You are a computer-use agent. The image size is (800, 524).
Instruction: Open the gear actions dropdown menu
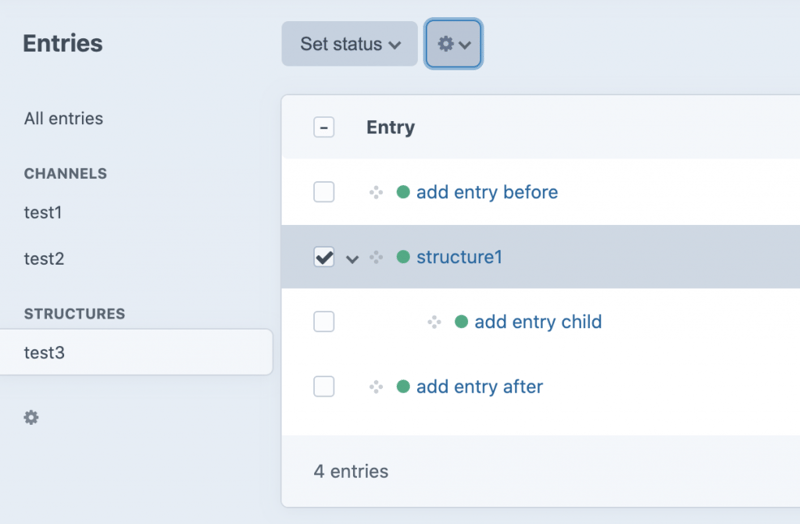[x=454, y=44]
